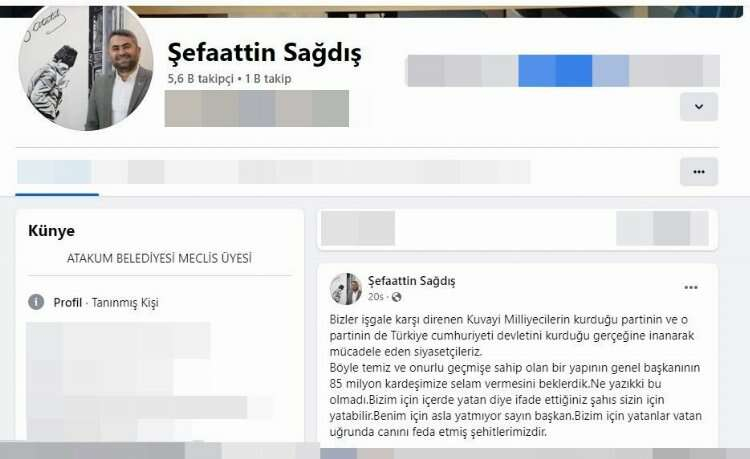The image size is (750, 459).
Task: Expand the chevron-down suggestions button
Action: (x=699, y=107)
